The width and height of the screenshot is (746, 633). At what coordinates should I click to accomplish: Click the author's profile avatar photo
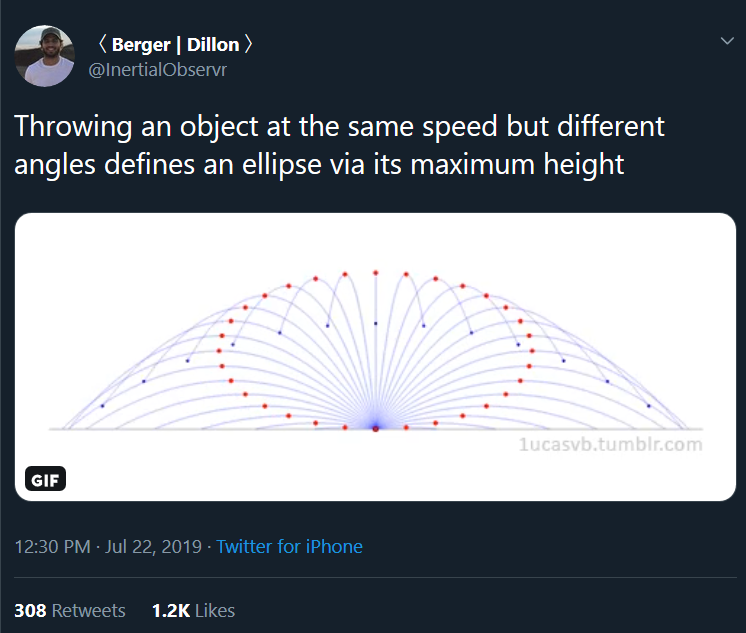tap(44, 56)
